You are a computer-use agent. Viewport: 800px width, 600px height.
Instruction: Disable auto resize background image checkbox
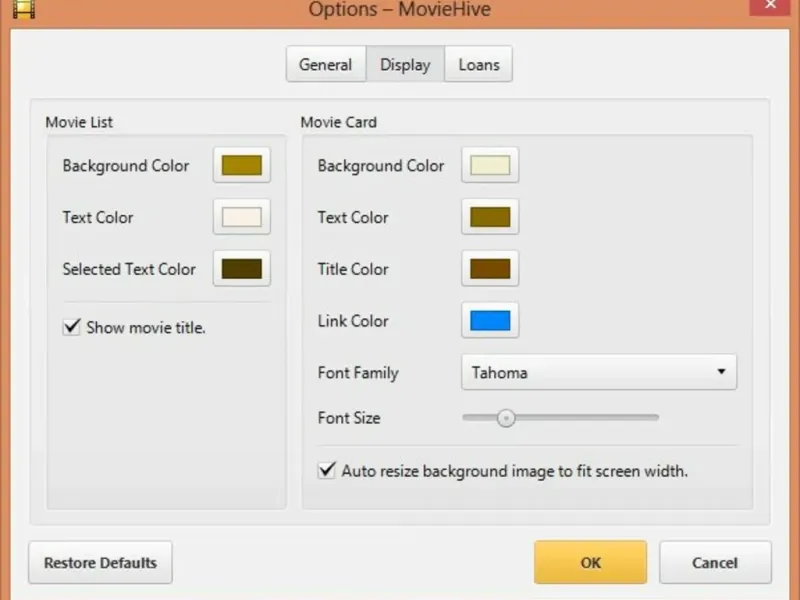327,470
